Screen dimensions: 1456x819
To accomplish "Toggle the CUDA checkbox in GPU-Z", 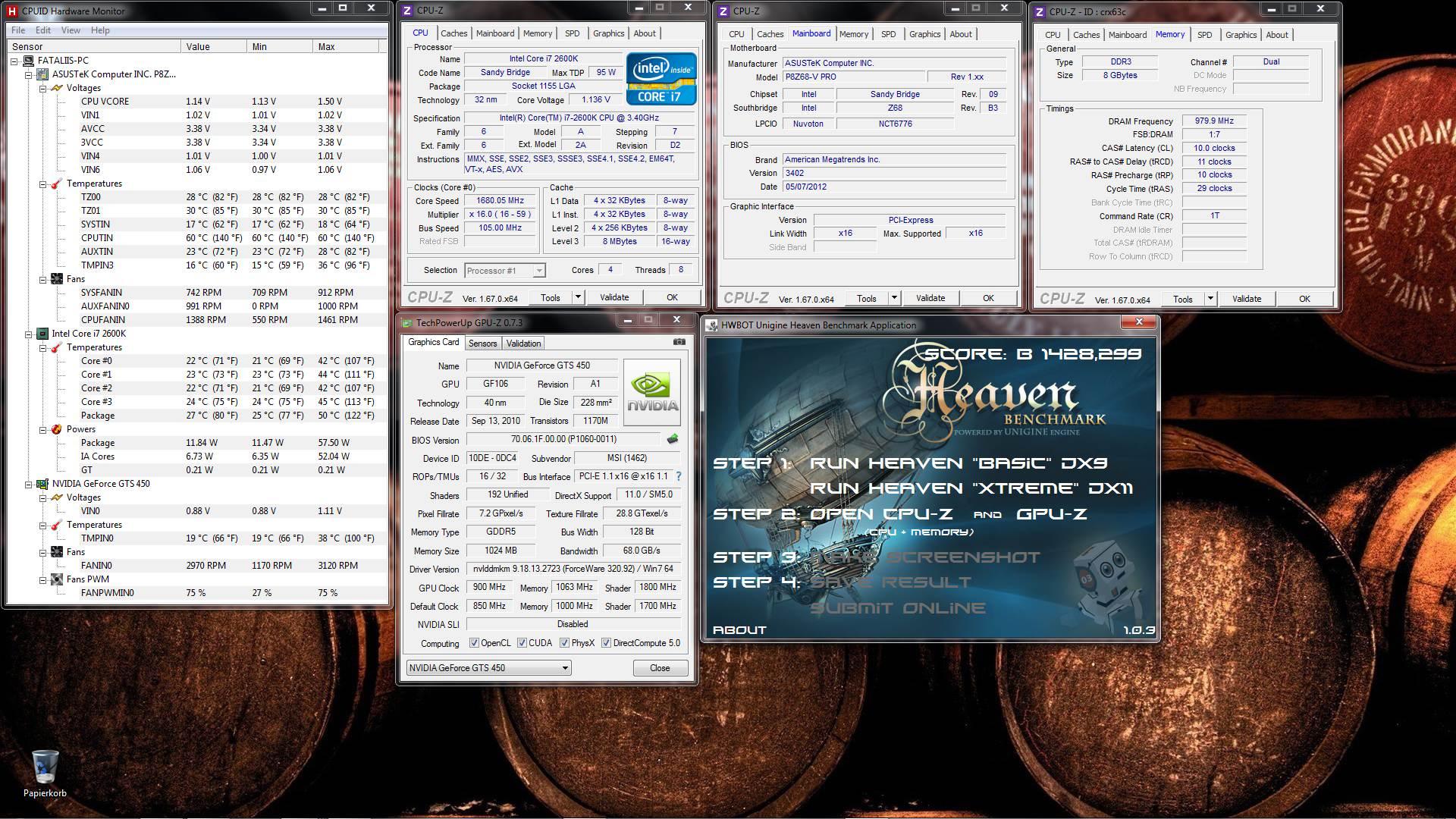I will [522, 643].
